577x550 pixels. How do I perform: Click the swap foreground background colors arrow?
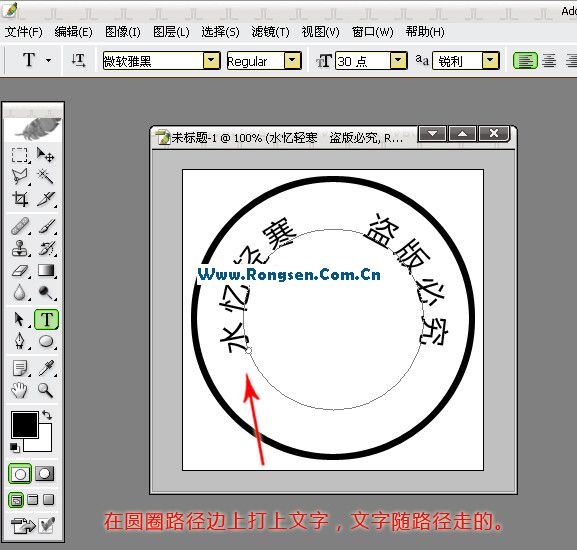click(x=47, y=415)
